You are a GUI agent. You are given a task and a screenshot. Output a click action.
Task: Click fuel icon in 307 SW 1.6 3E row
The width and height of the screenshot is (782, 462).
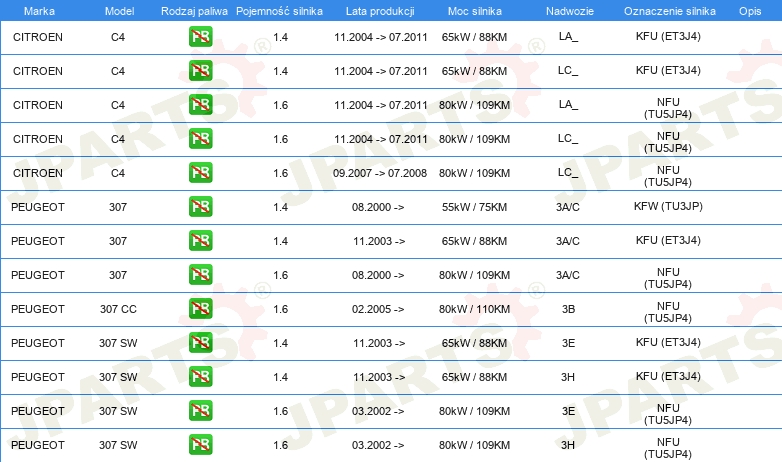coord(200,410)
